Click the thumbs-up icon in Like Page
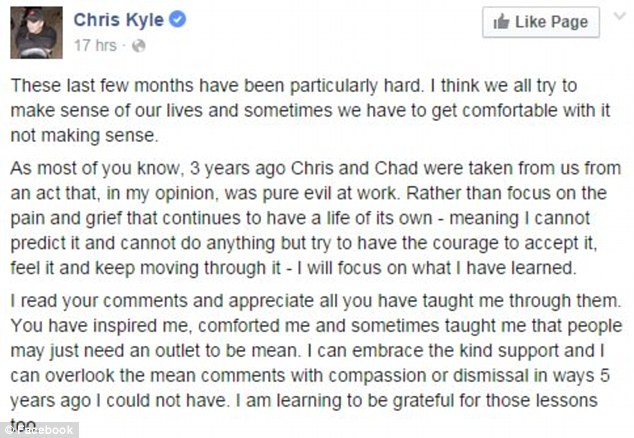634x438 pixels. pyautogui.click(x=502, y=22)
